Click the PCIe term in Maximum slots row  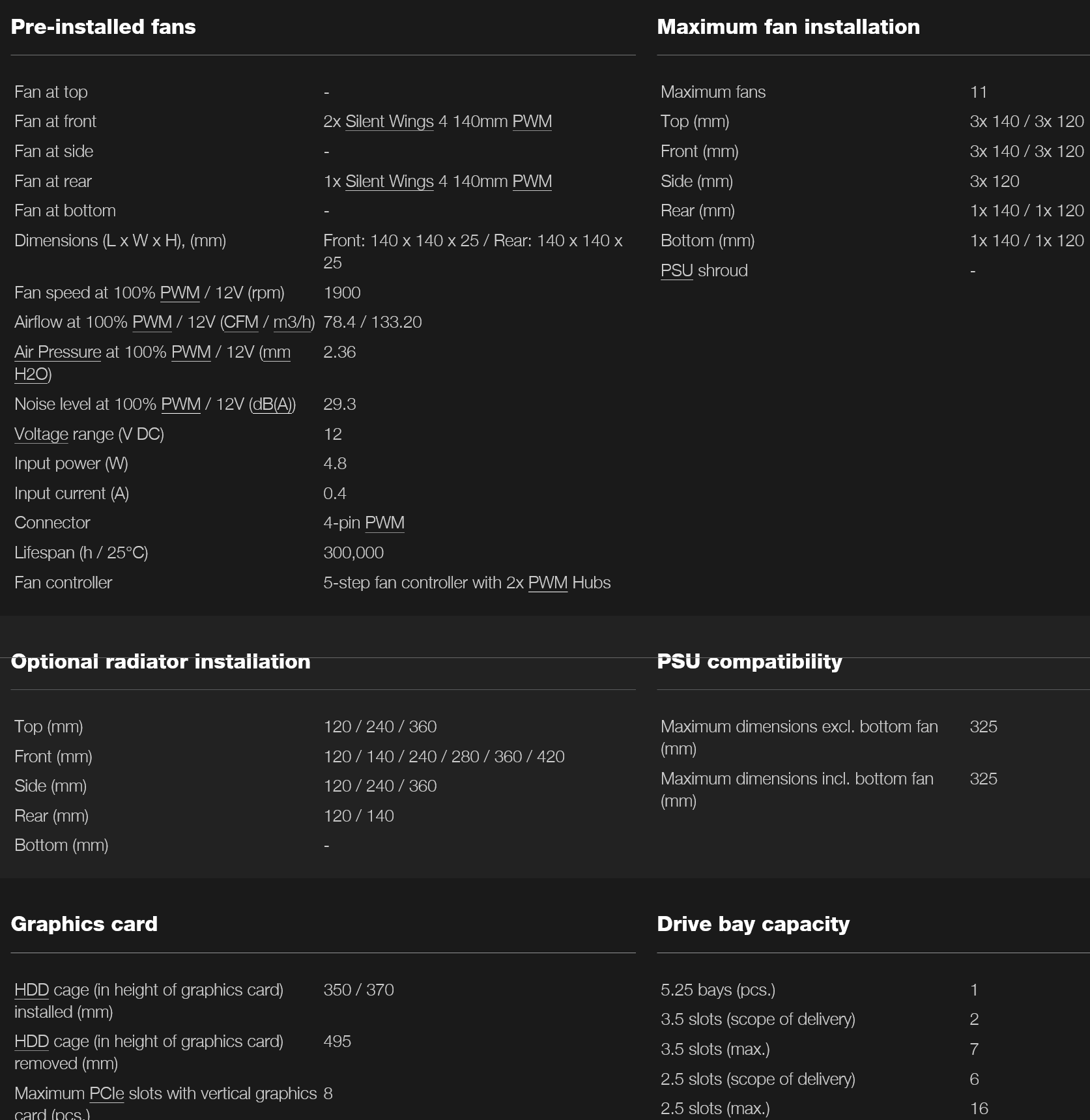(106, 1094)
